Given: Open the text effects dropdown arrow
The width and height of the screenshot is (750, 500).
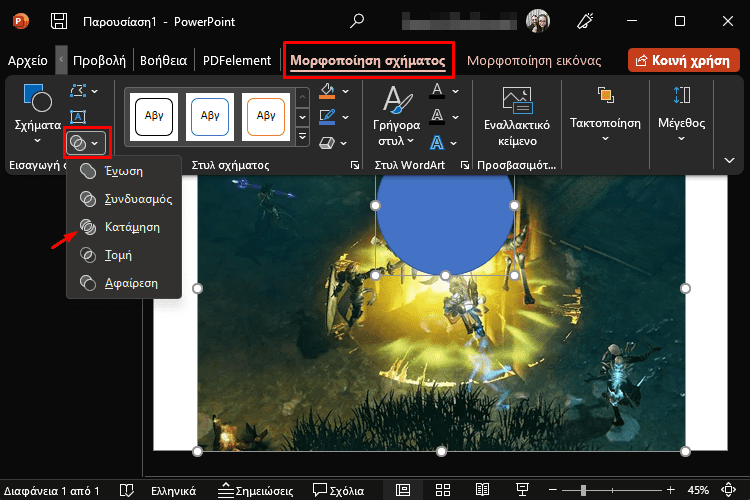Looking at the screenshot, I should click(453, 143).
